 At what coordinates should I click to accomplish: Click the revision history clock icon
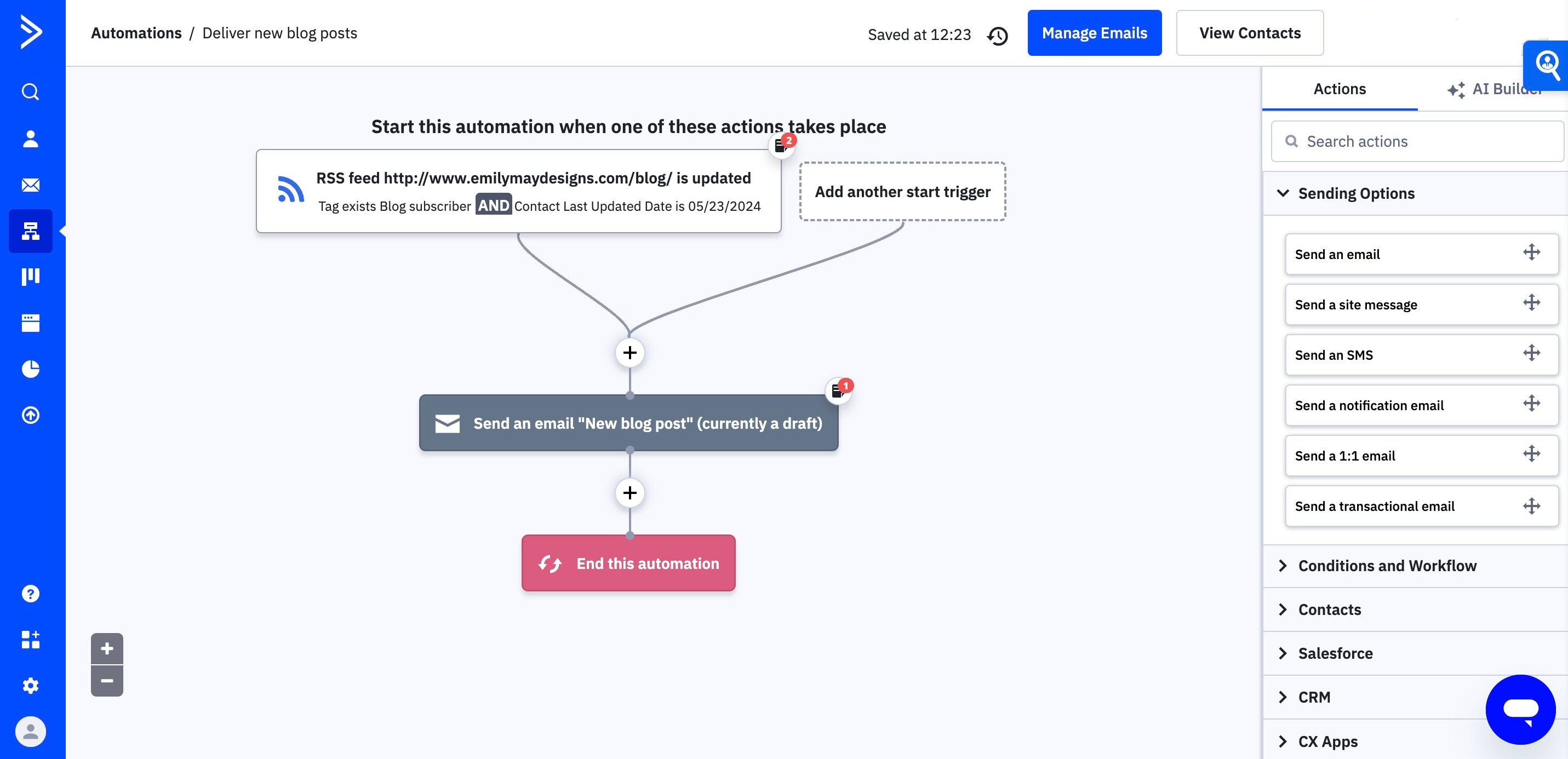(x=998, y=35)
